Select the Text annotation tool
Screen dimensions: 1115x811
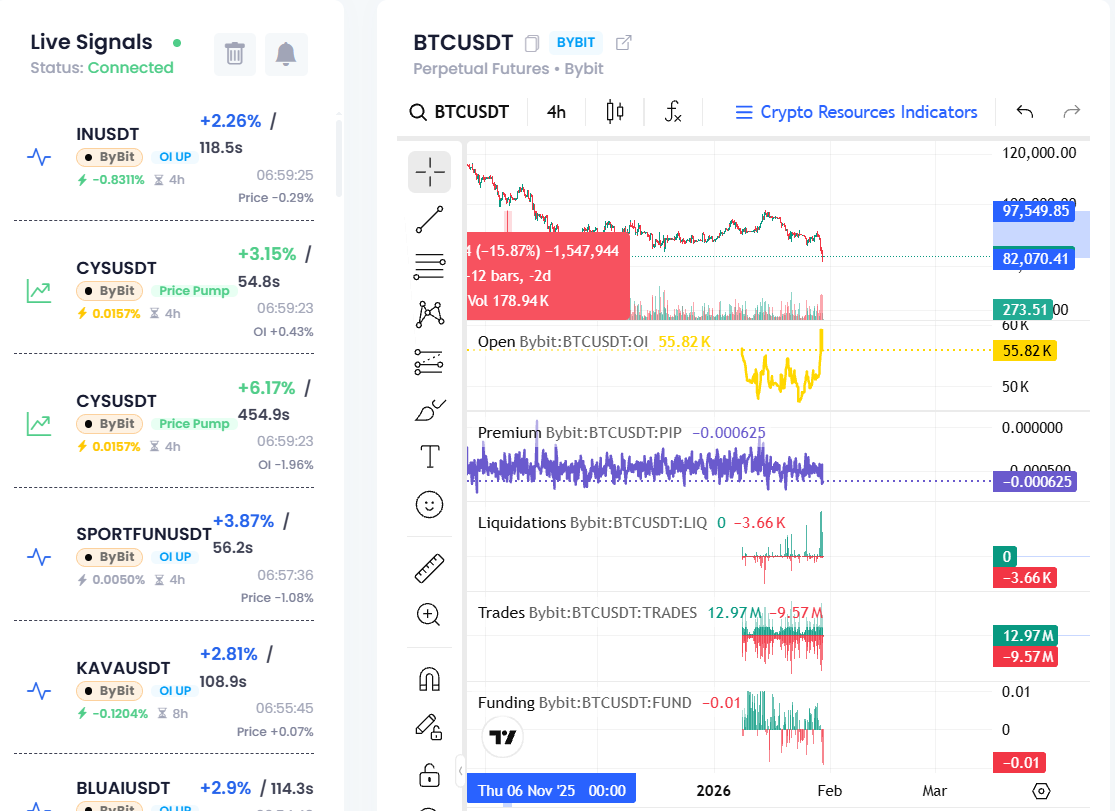click(430, 457)
